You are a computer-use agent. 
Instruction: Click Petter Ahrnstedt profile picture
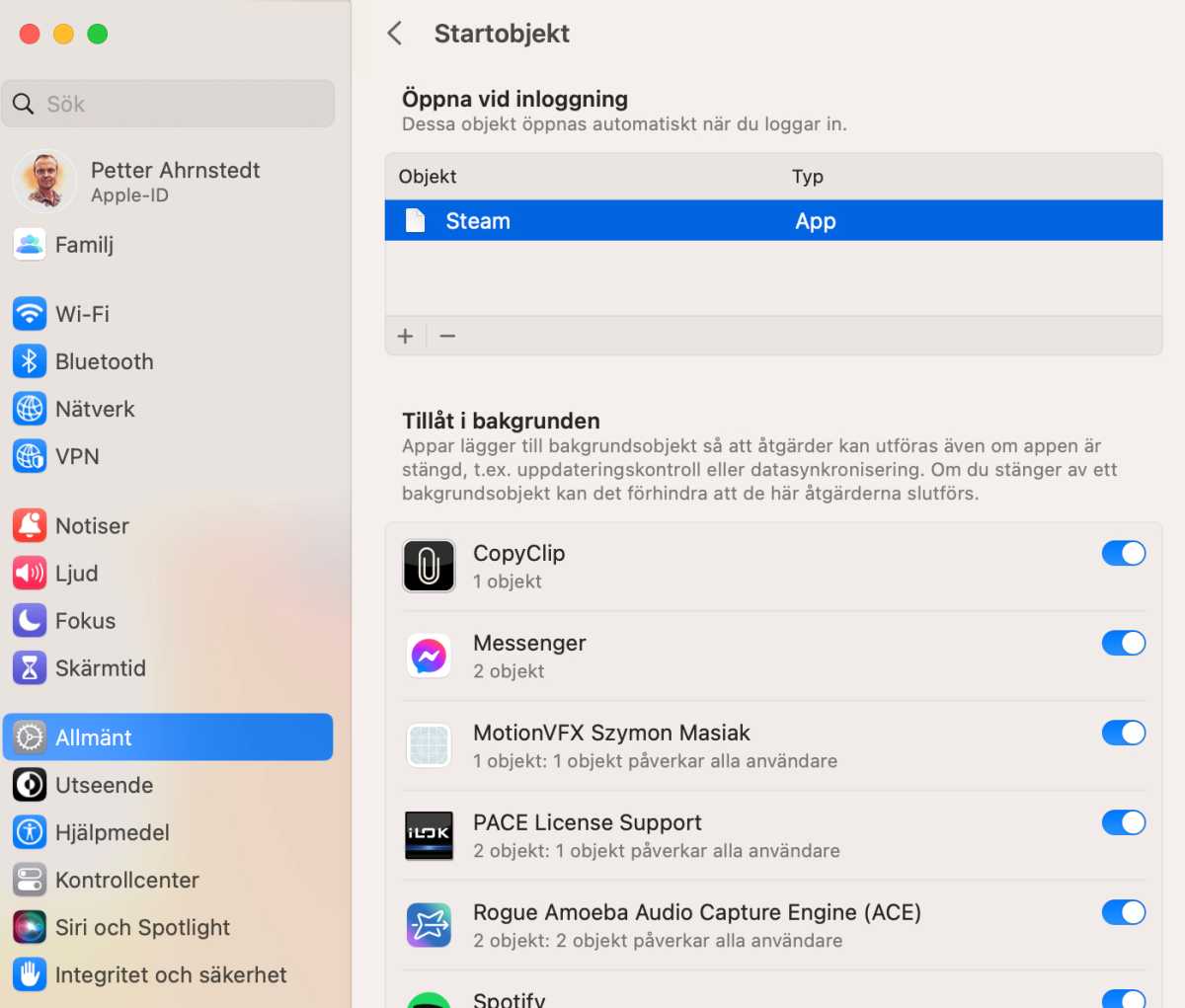tap(44, 181)
